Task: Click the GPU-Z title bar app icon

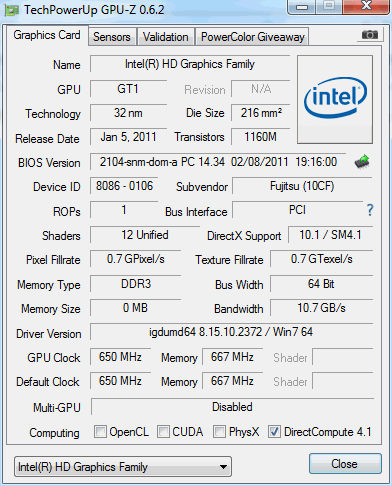Action: (11, 10)
